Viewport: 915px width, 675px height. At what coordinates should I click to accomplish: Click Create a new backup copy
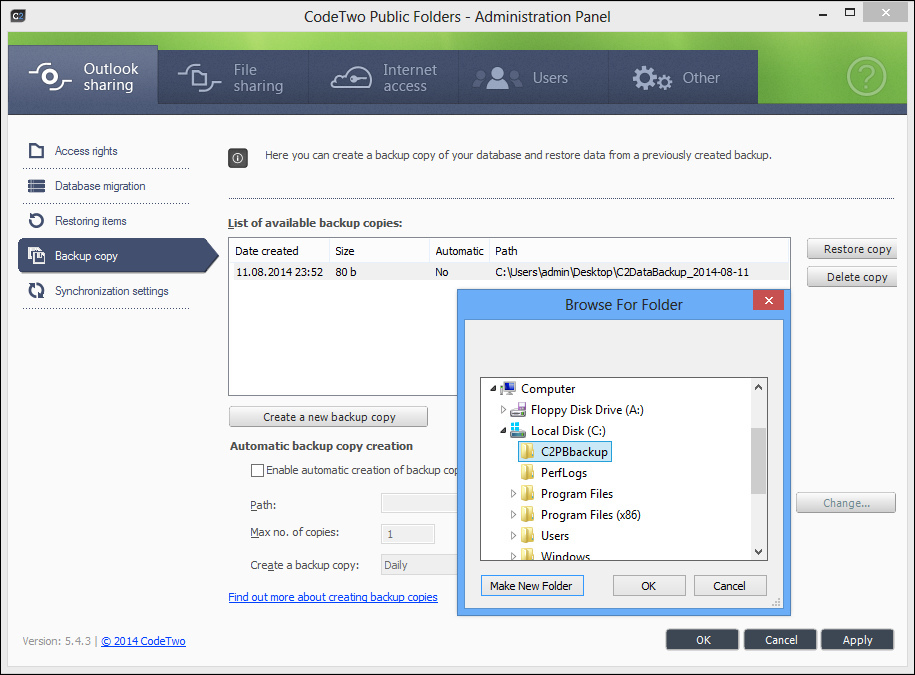click(329, 417)
